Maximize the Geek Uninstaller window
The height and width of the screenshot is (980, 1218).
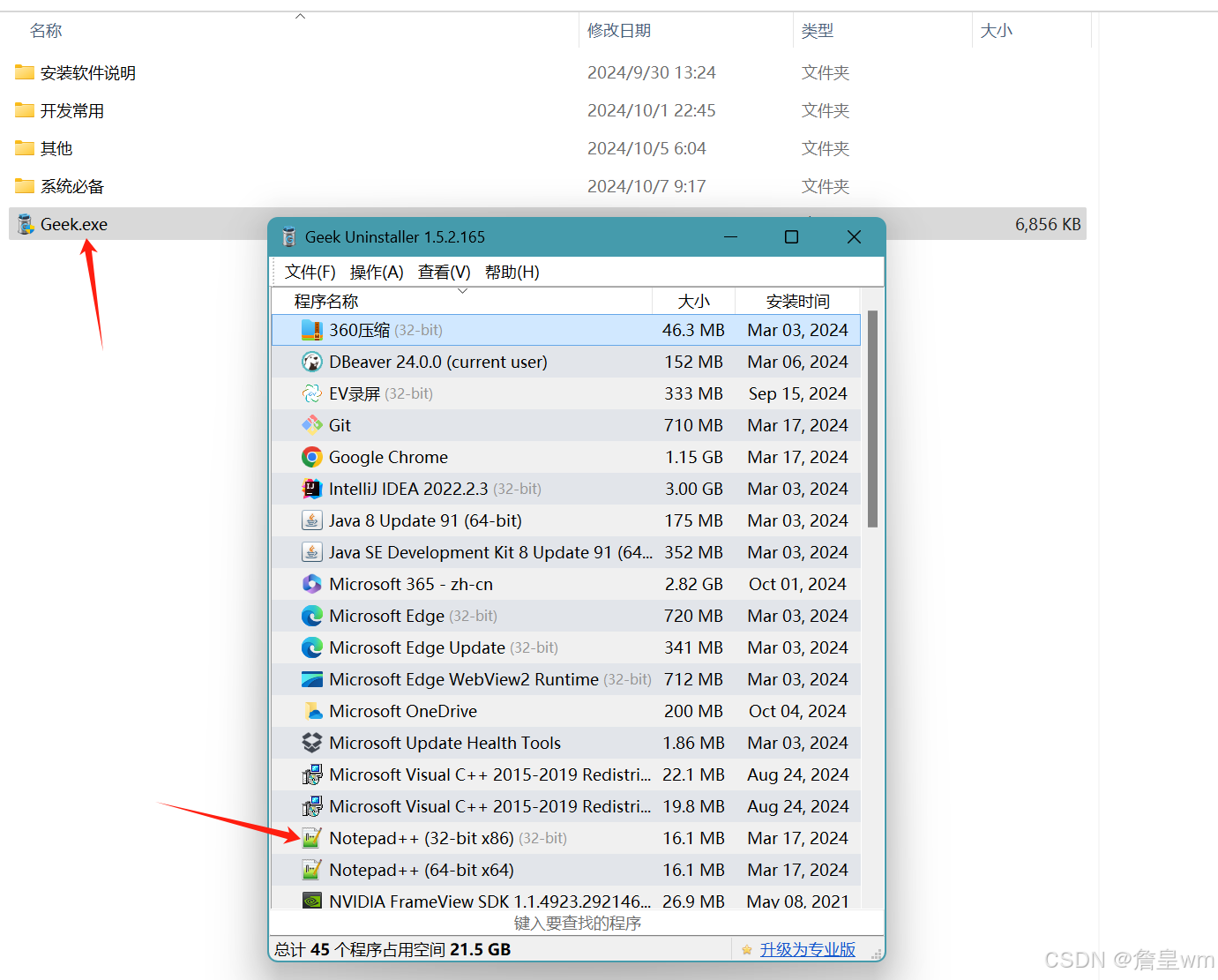pyautogui.click(x=791, y=237)
